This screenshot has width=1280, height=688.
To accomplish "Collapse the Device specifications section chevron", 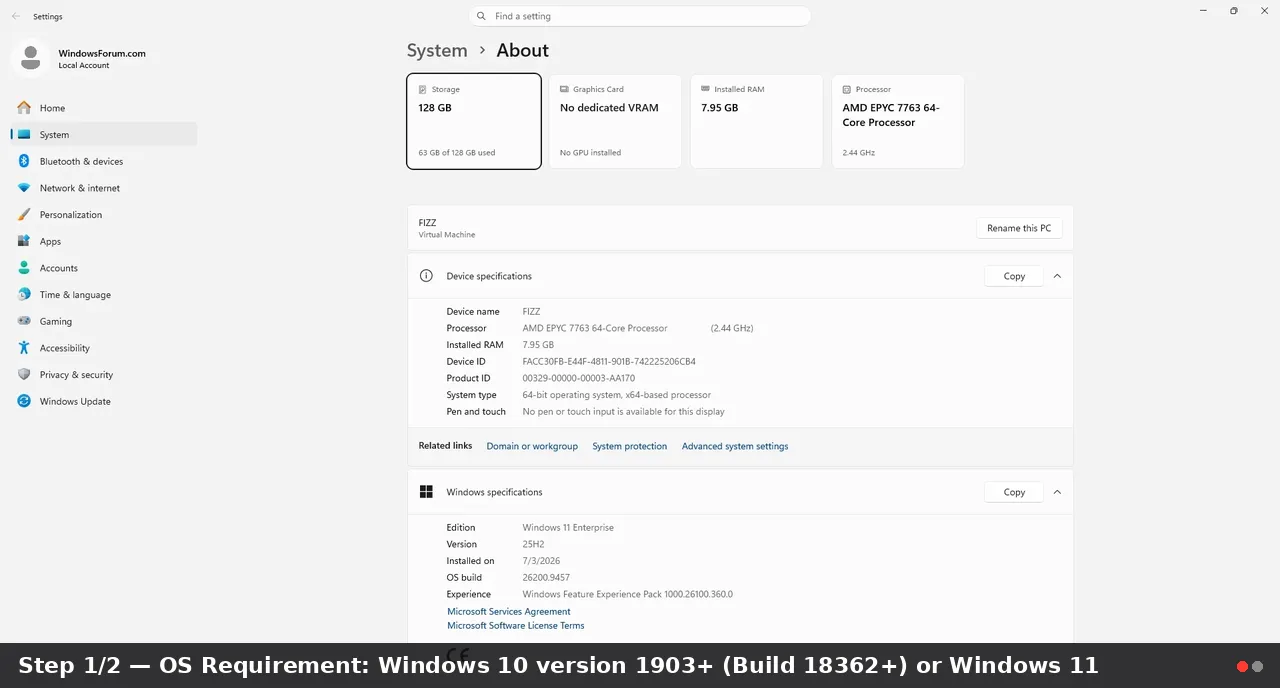I will (x=1057, y=276).
